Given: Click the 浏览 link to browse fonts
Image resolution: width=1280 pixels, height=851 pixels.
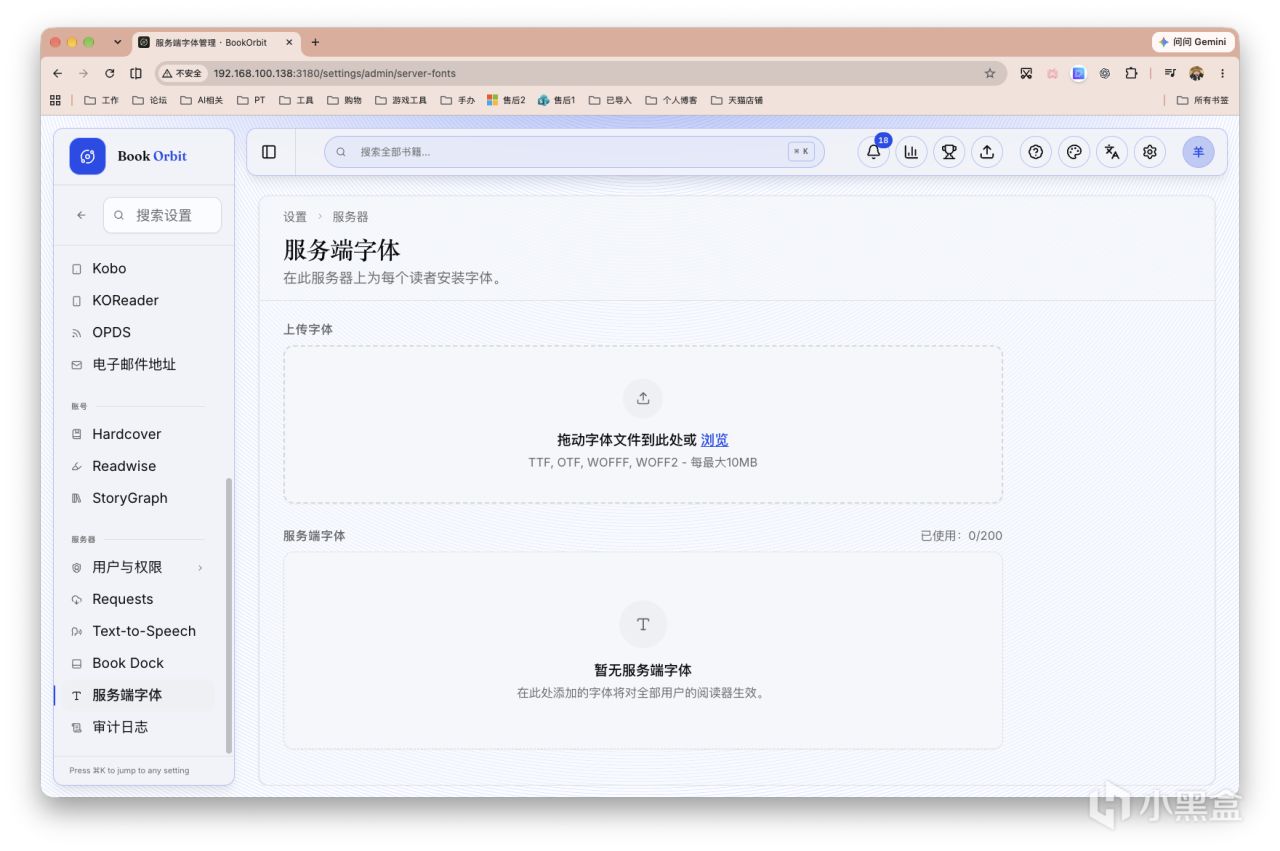Looking at the screenshot, I should click(x=714, y=440).
